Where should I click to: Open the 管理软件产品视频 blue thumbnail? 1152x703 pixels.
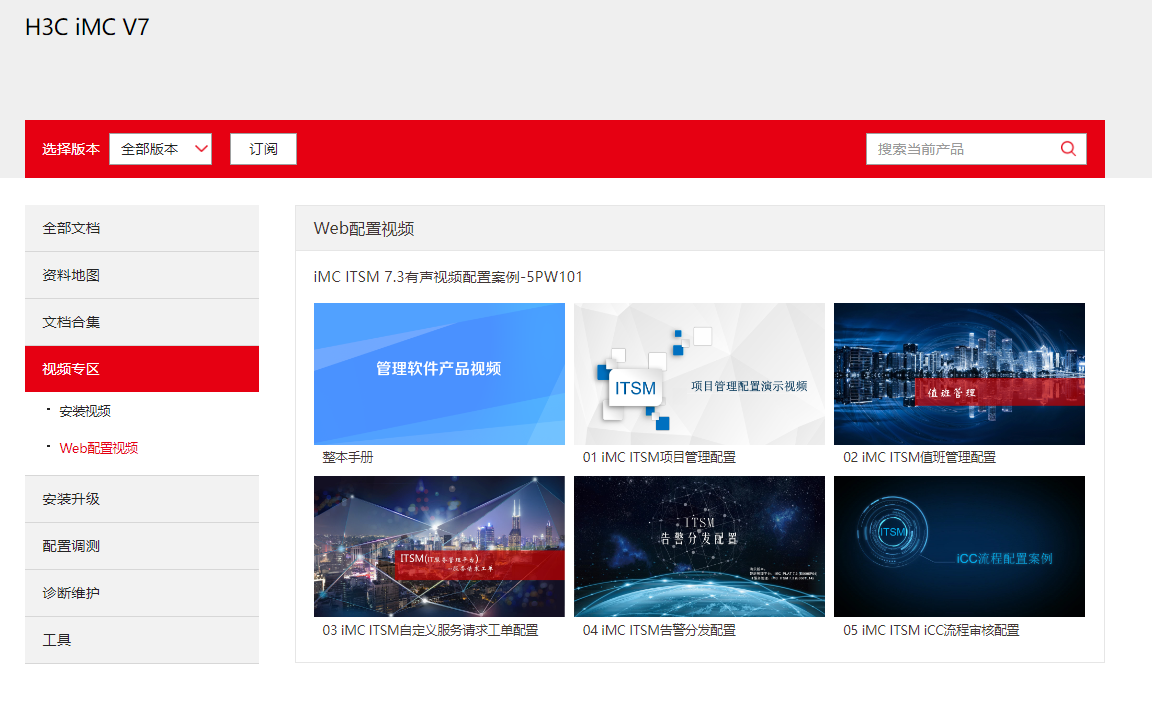point(439,373)
